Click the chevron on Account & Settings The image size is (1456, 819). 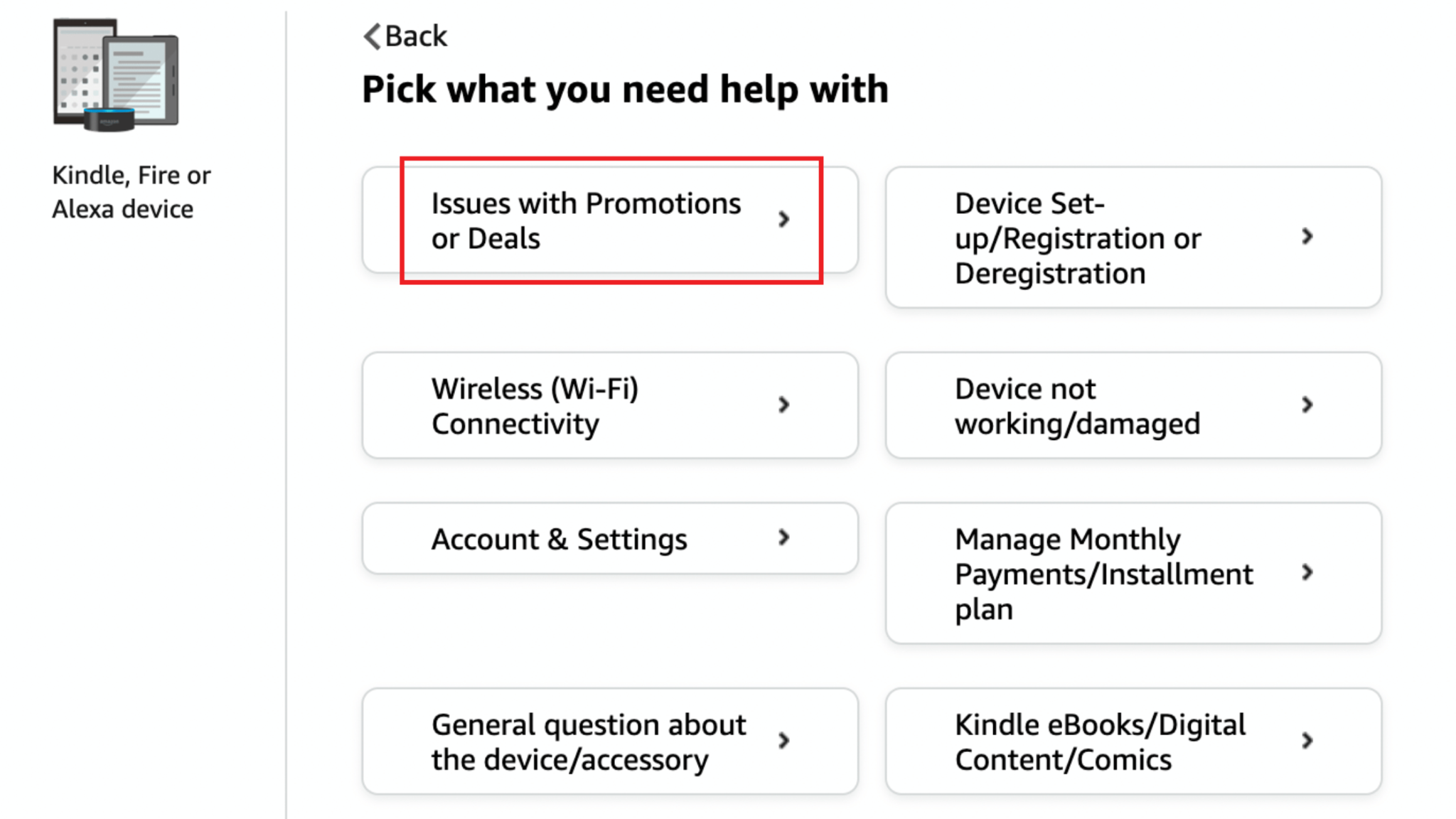tap(785, 538)
